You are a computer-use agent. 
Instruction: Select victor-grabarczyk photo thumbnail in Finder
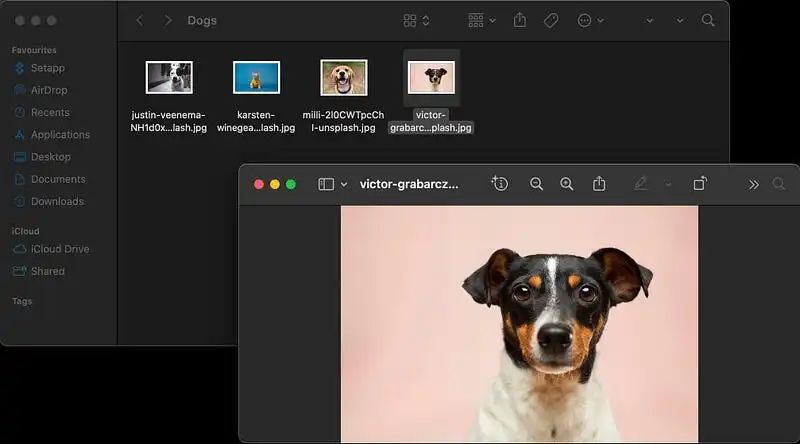tap(431, 78)
